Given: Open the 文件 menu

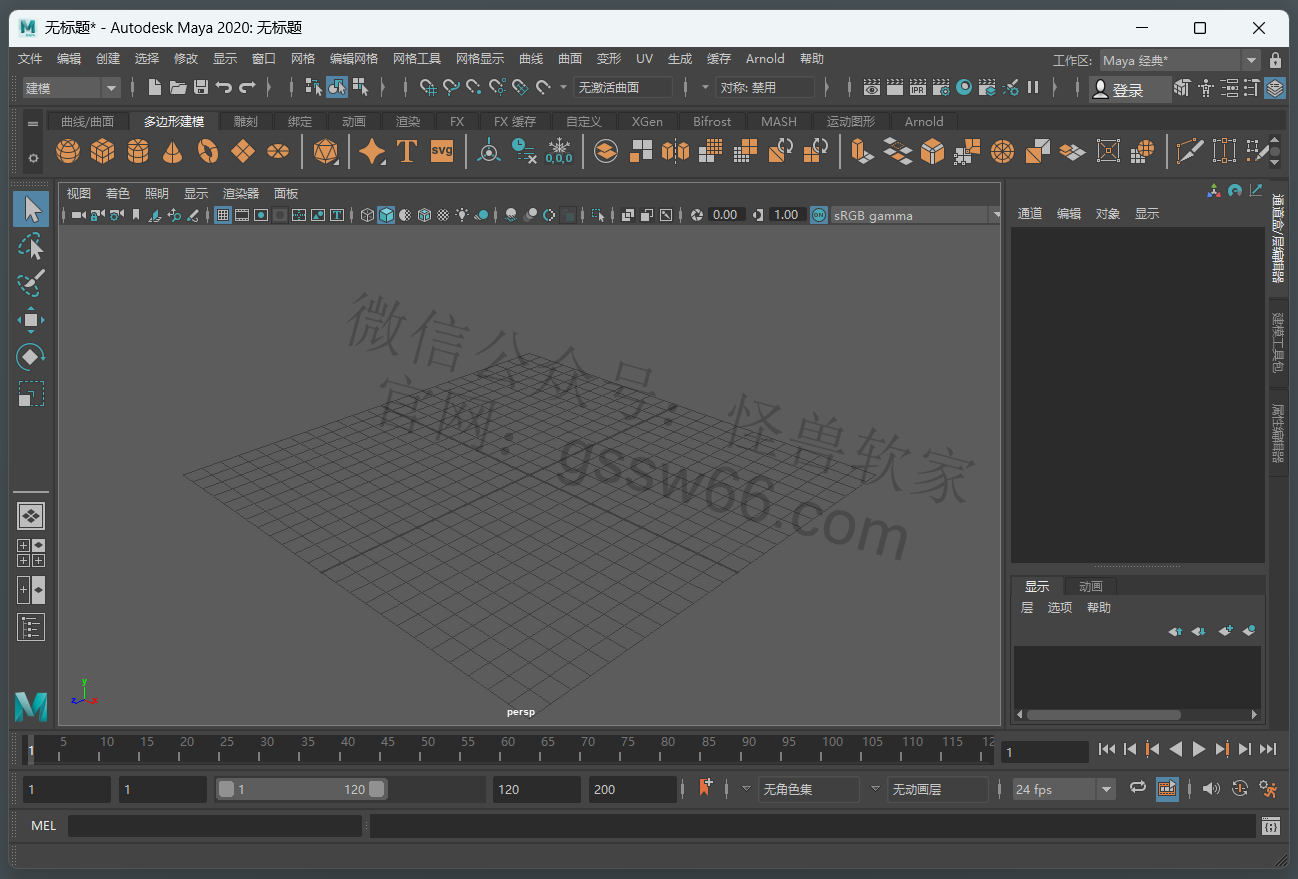Looking at the screenshot, I should click(30, 59).
